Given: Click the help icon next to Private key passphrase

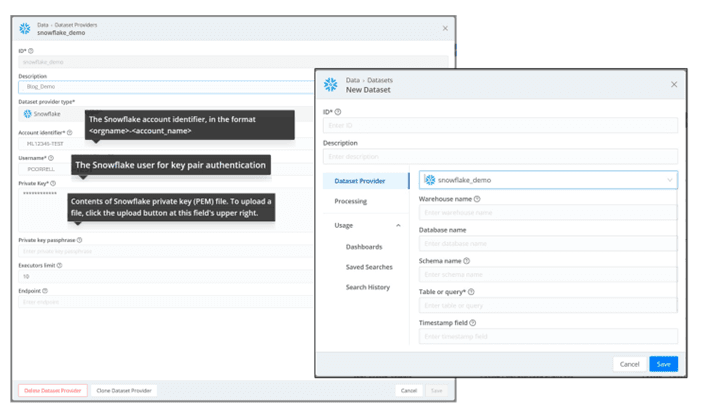Looking at the screenshot, I should point(79,240).
